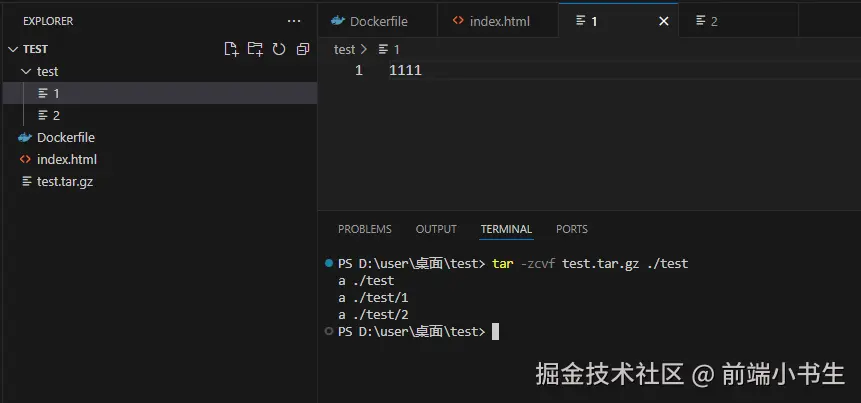
Task: Click the Docker whale icon beside Dockerfile in Explorer
Action: click(x=25, y=137)
